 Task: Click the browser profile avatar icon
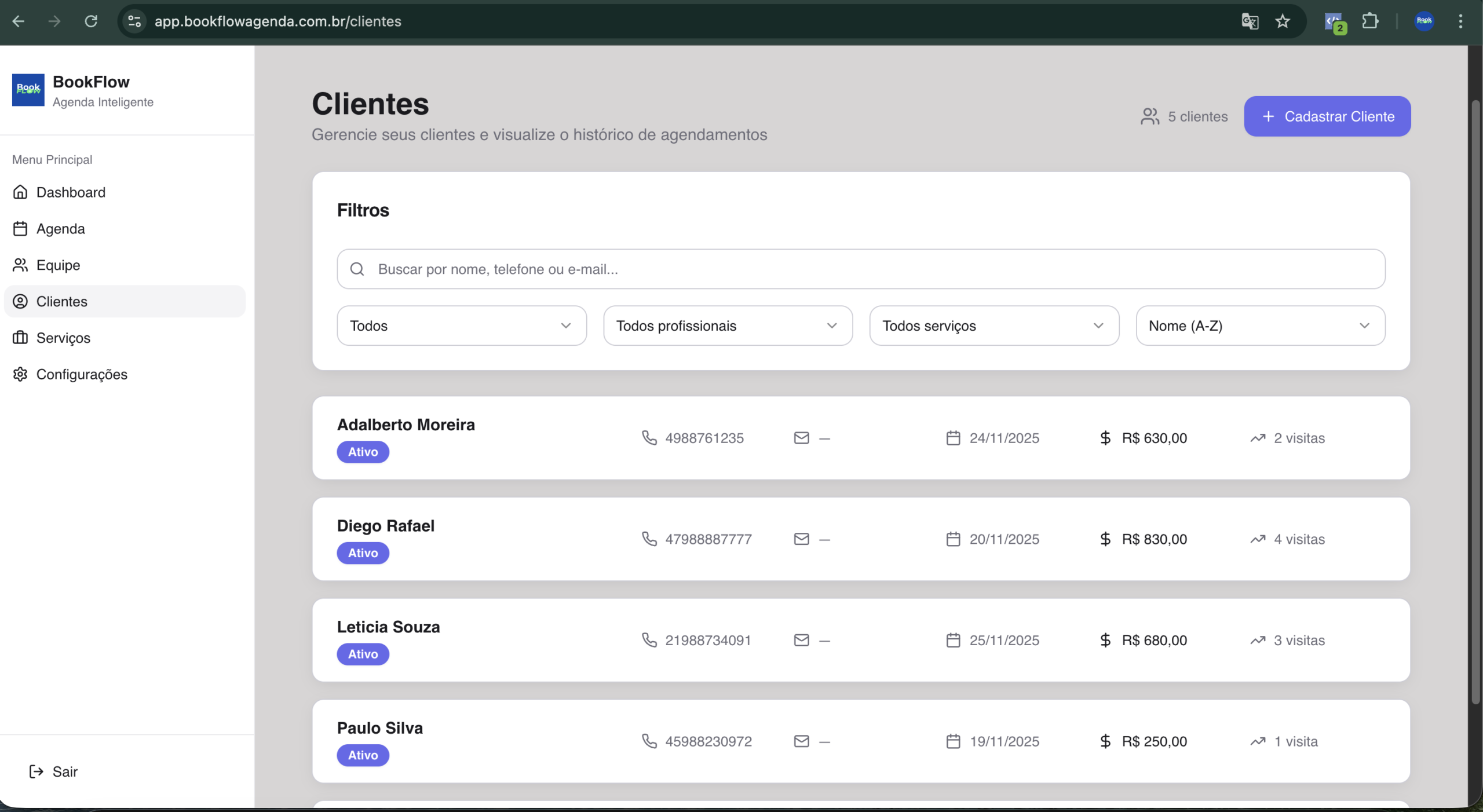click(1424, 21)
